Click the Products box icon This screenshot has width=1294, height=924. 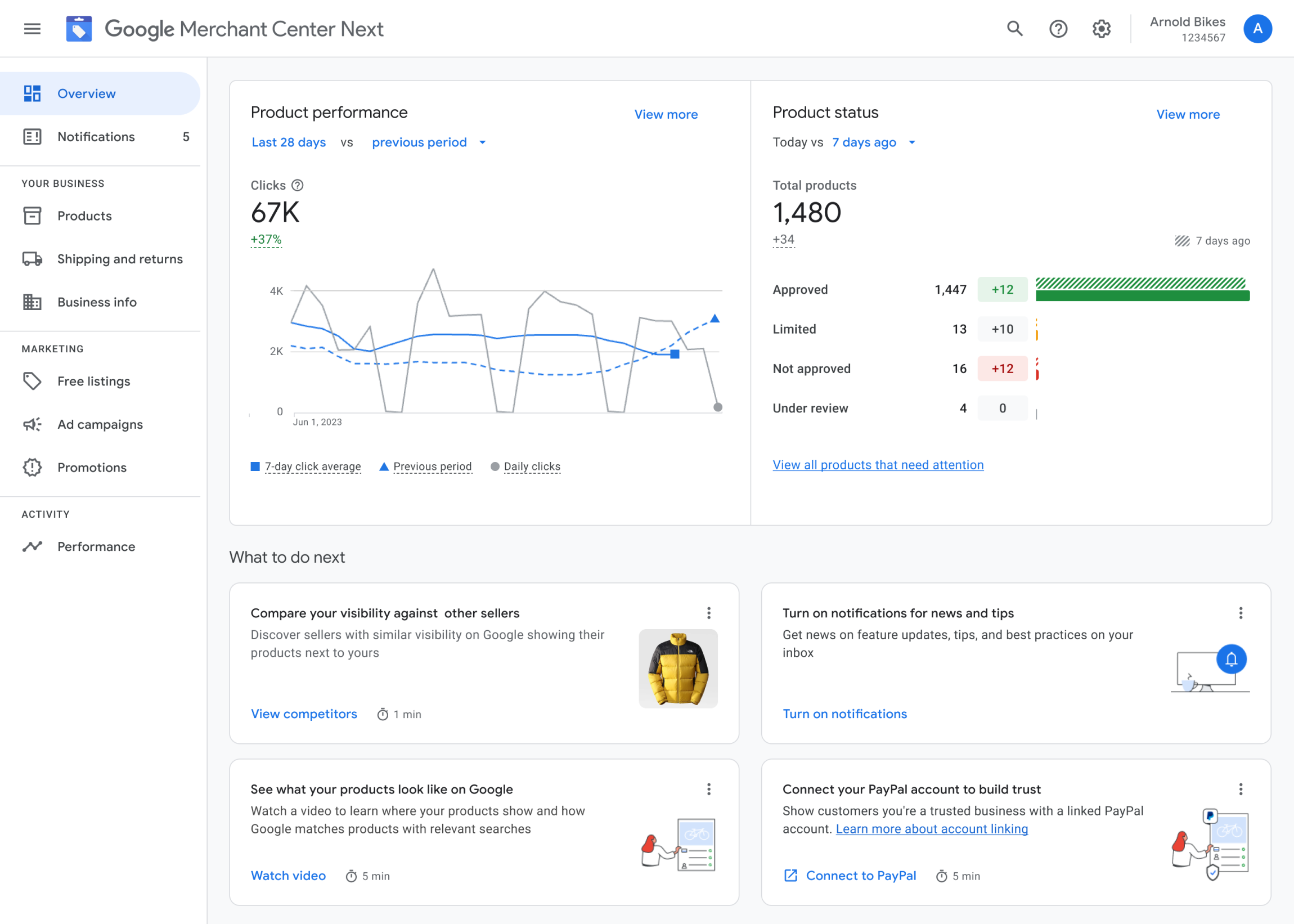click(33, 216)
